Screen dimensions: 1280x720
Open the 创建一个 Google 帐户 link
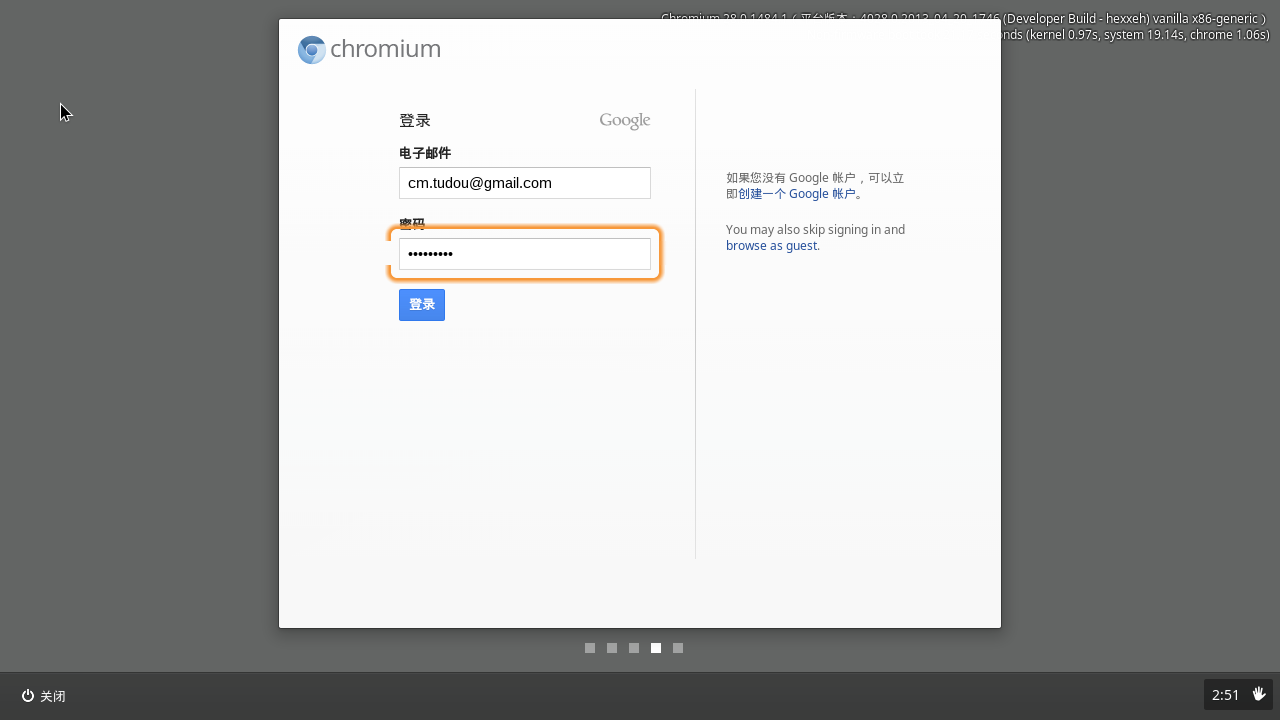click(797, 194)
